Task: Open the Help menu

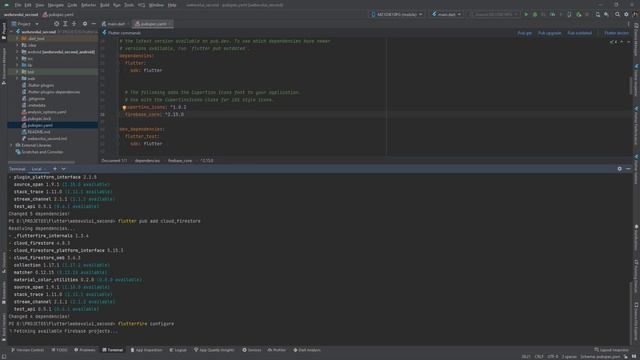Action: click(x=172, y=5)
